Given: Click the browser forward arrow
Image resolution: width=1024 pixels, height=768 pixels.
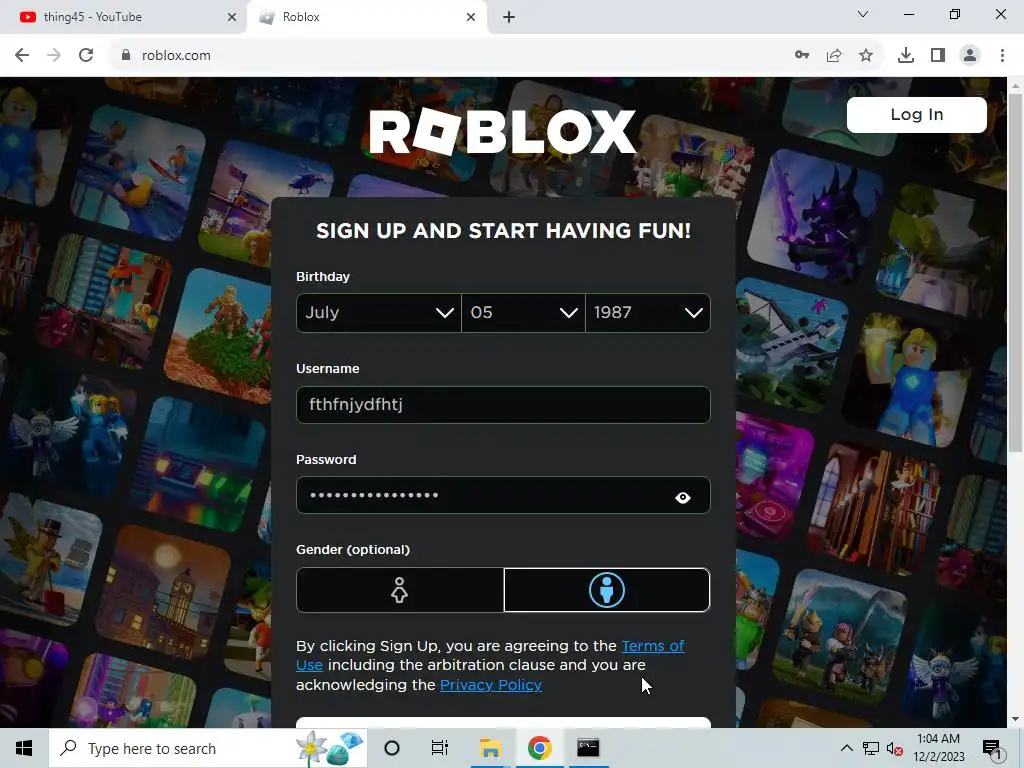Looking at the screenshot, I should [54, 56].
